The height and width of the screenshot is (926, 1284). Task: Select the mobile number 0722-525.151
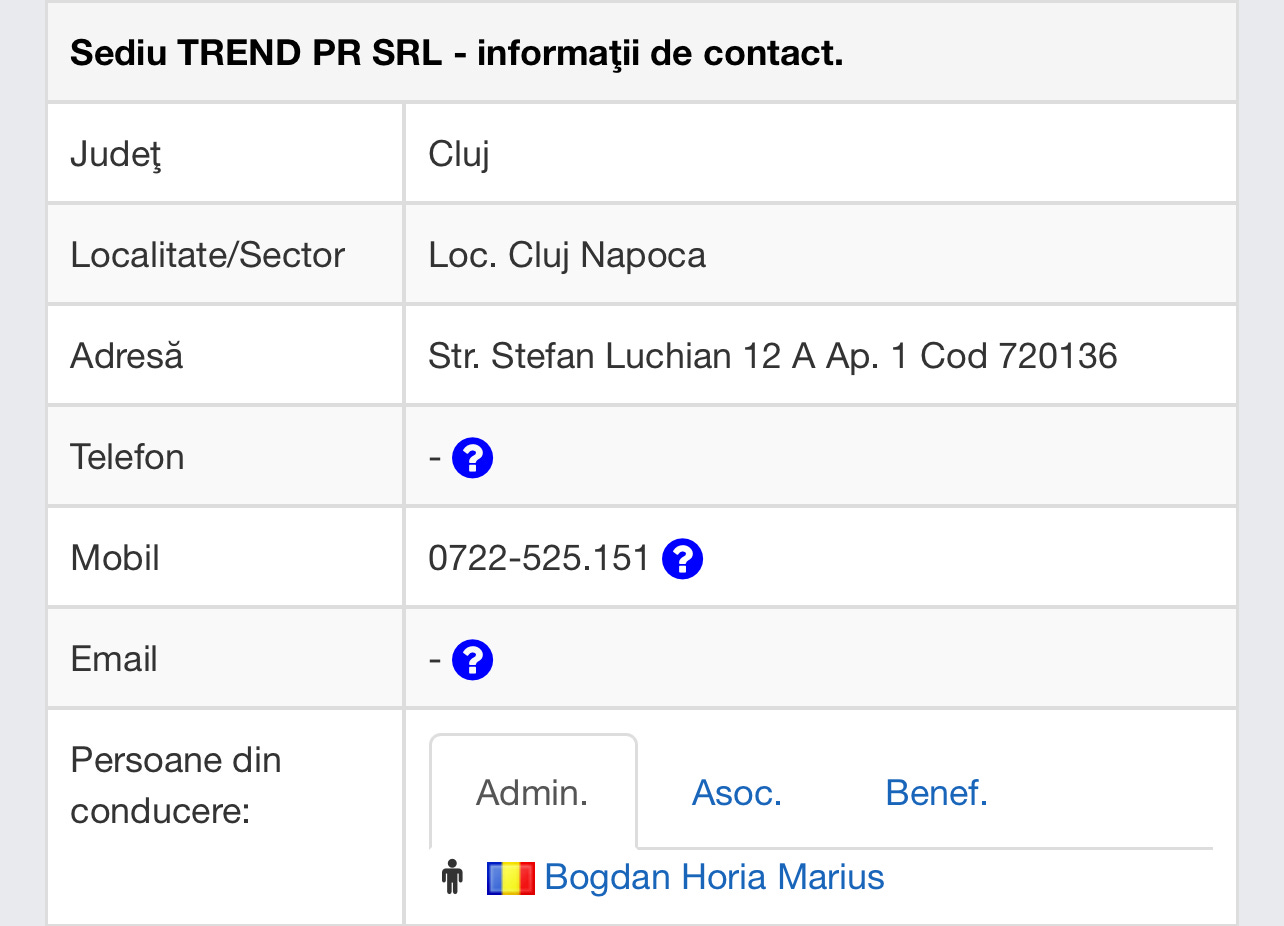coord(539,558)
